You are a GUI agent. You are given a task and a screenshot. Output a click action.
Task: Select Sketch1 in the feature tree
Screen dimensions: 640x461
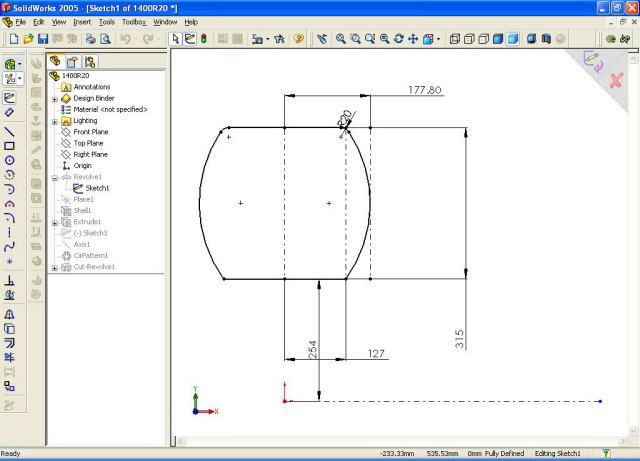pyautogui.click(x=97, y=188)
